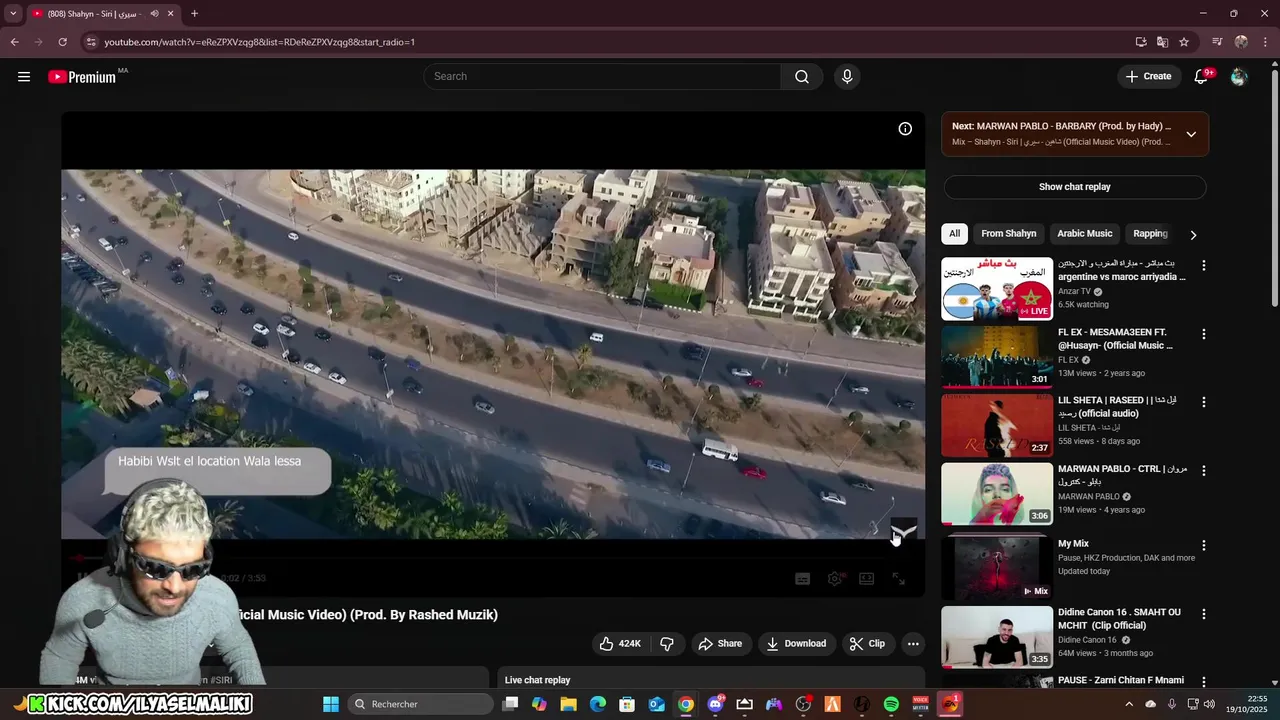Image resolution: width=1280 pixels, height=720 pixels.
Task: Open the LIL SHETA RASEED thumbnail
Action: [x=997, y=425]
